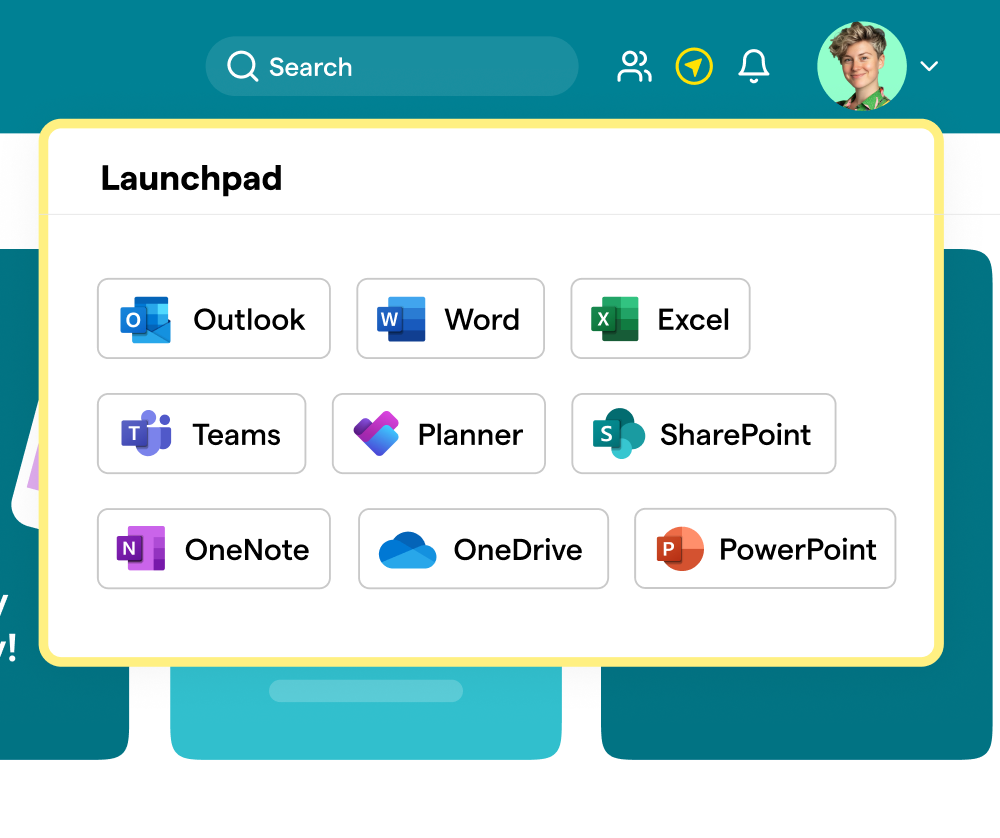
Task: Select the Planner app tile
Action: click(439, 434)
